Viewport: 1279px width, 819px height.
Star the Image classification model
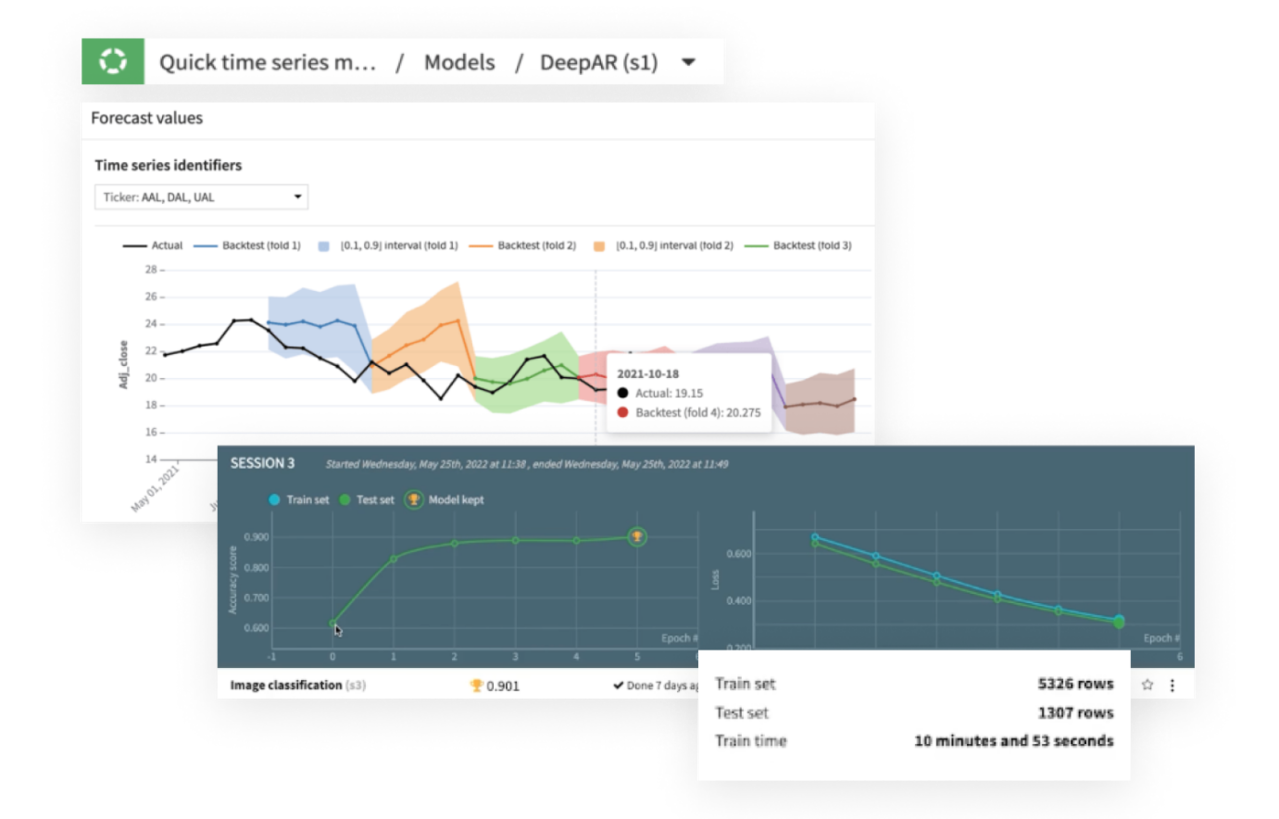pyautogui.click(x=1148, y=685)
